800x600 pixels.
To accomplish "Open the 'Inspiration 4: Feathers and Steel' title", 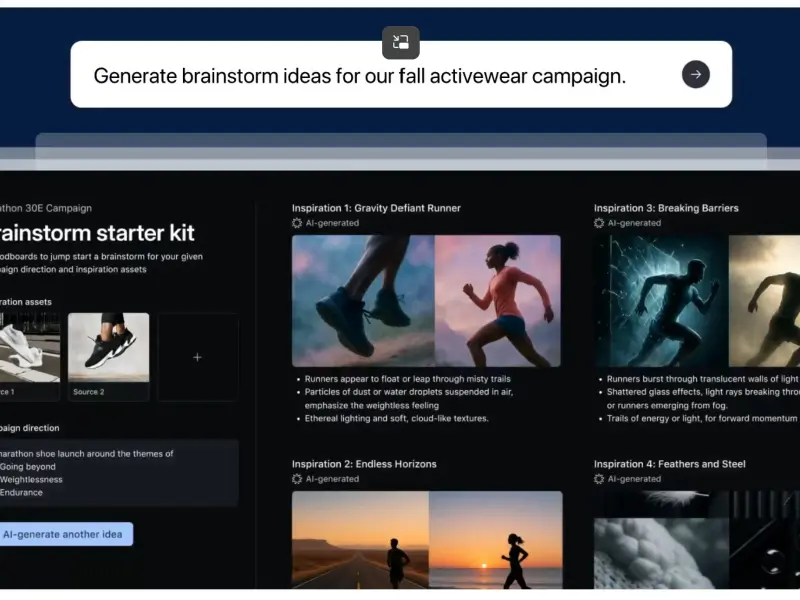I will (669, 464).
